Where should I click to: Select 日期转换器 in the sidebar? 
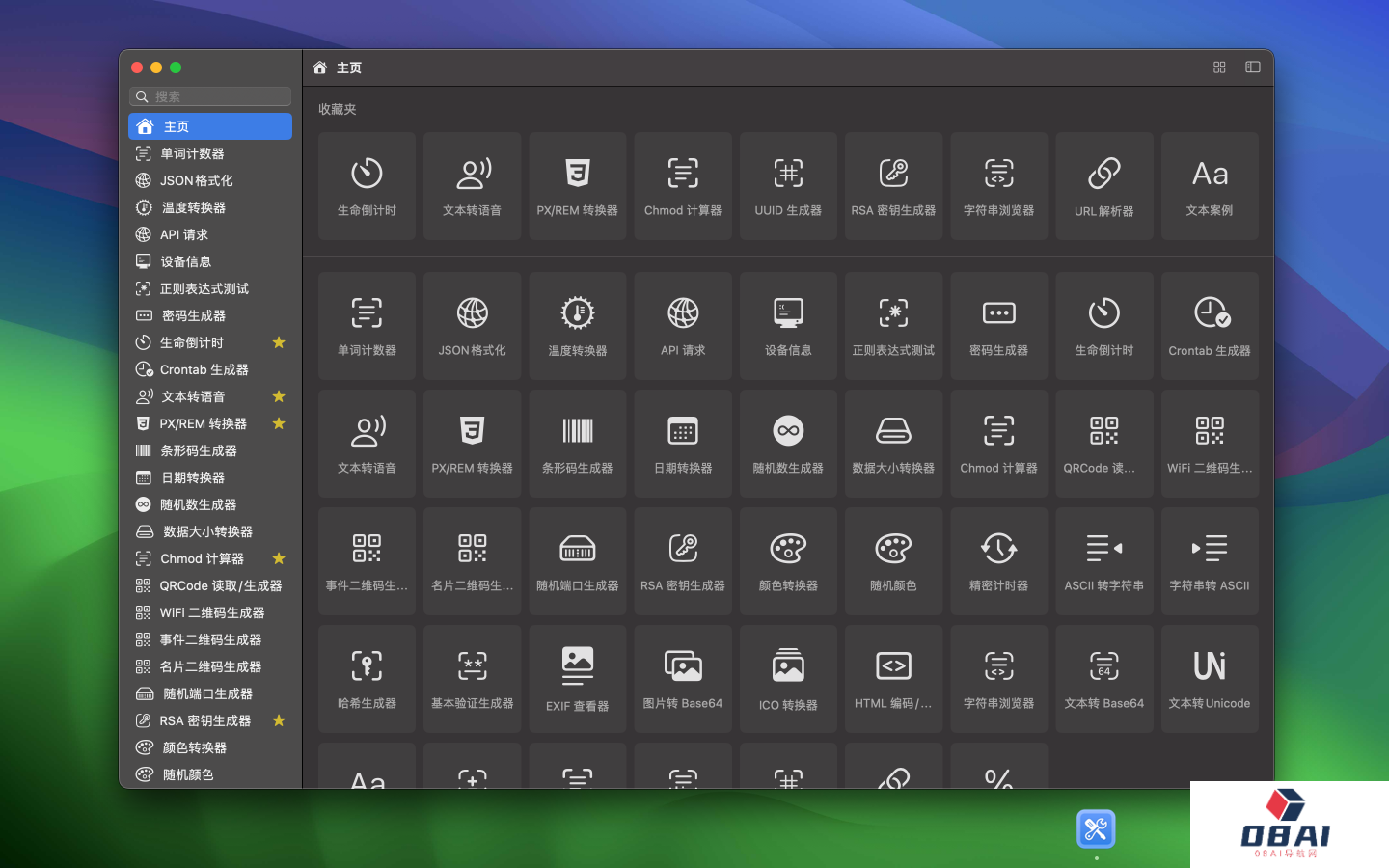[x=210, y=477]
